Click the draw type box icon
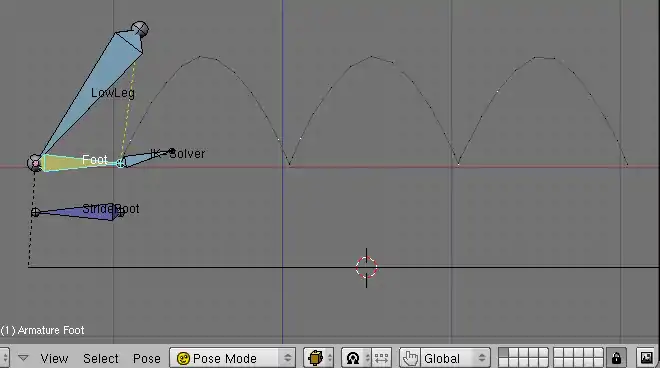Viewport: 660px width, 368px height. [315, 358]
